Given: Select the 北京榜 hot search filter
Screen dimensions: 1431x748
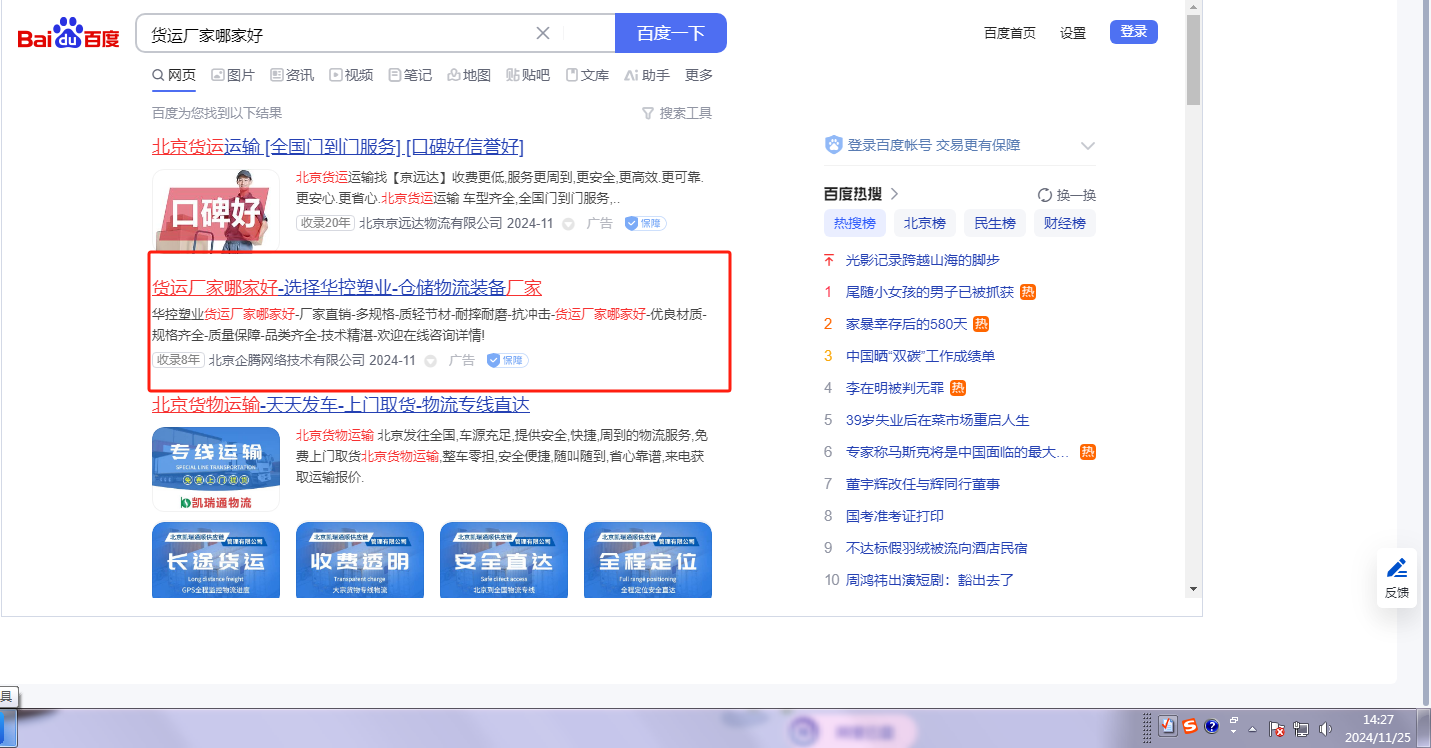Looking at the screenshot, I should (x=925, y=223).
